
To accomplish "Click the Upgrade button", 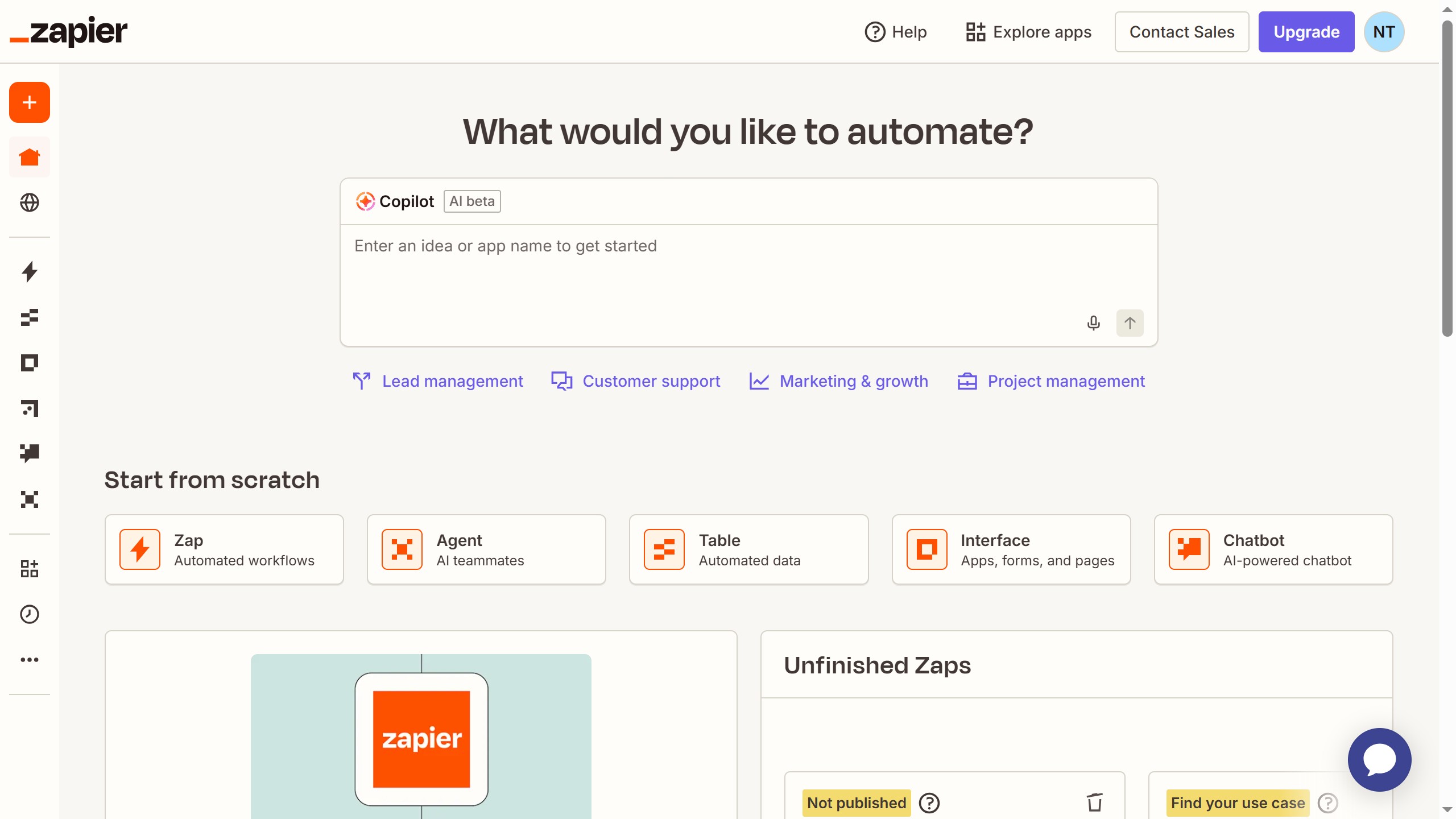I will tap(1306, 32).
